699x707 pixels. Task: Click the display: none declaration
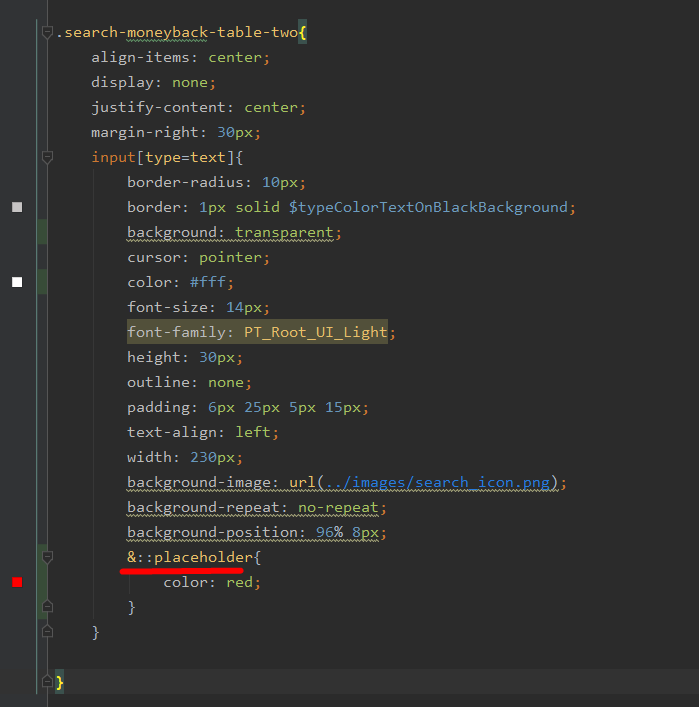153,83
